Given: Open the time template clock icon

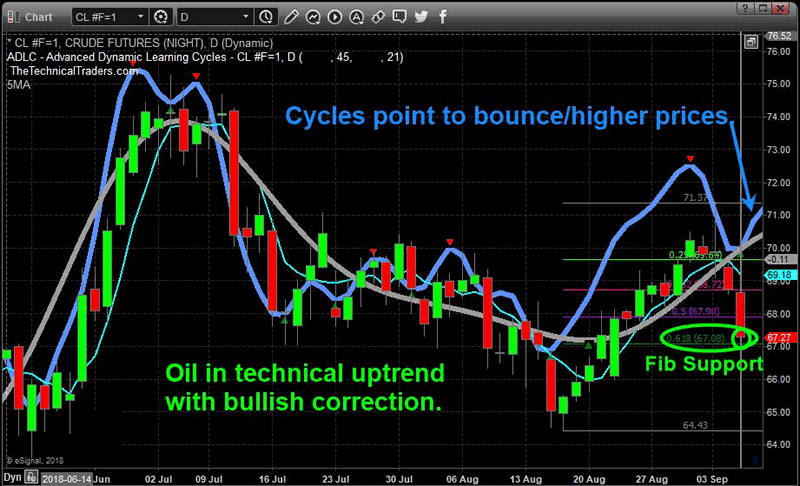Looking at the screenshot, I should pos(266,17).
